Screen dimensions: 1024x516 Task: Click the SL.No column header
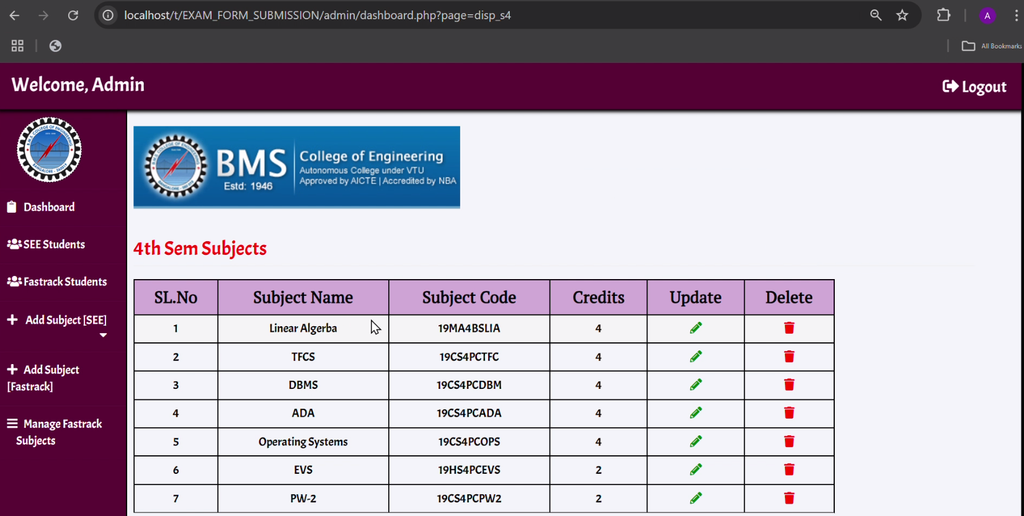pos(176,297)
